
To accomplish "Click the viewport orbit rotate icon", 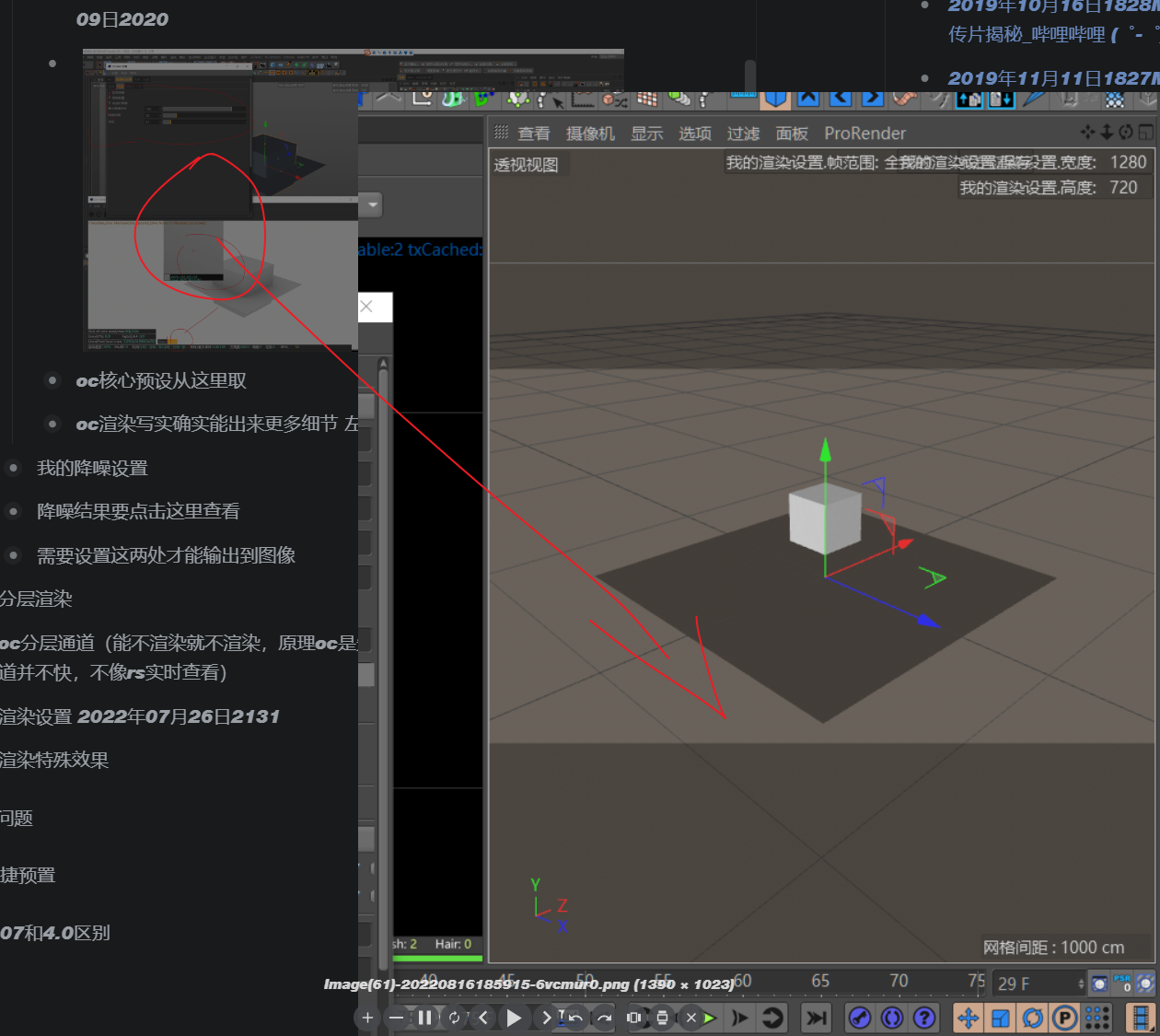I will point(1126,133).
